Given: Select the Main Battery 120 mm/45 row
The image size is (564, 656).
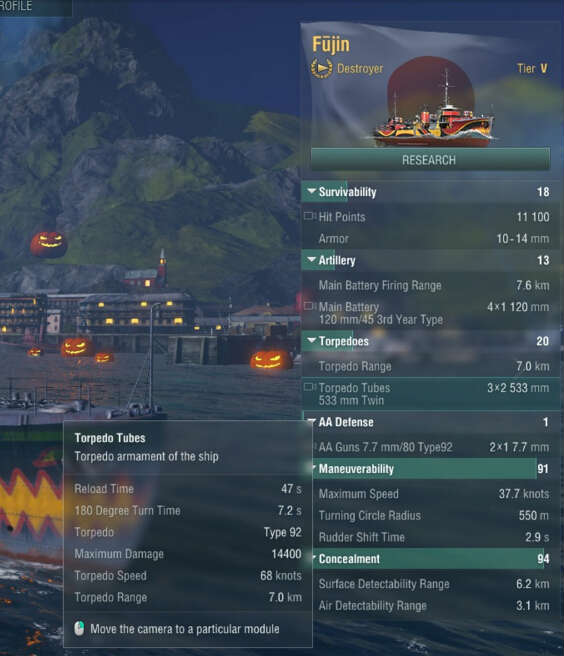Looking at the screenshot, I should (431, 313).
